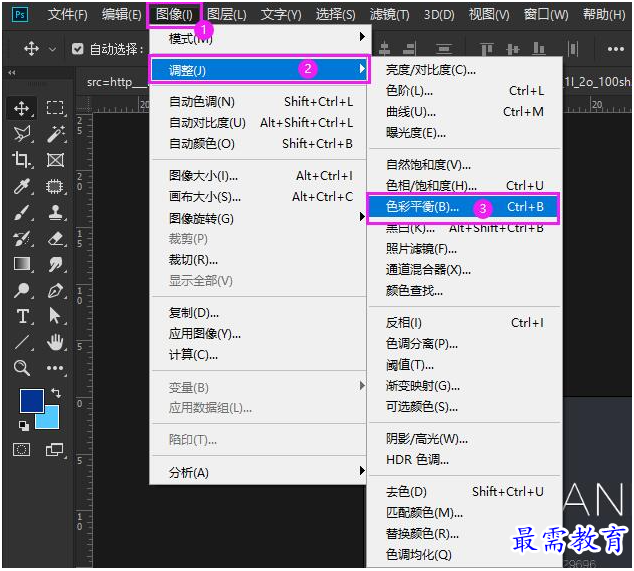Select the Crop tool
The width and height of the screenshot is (634, 571).
point(21,160)
